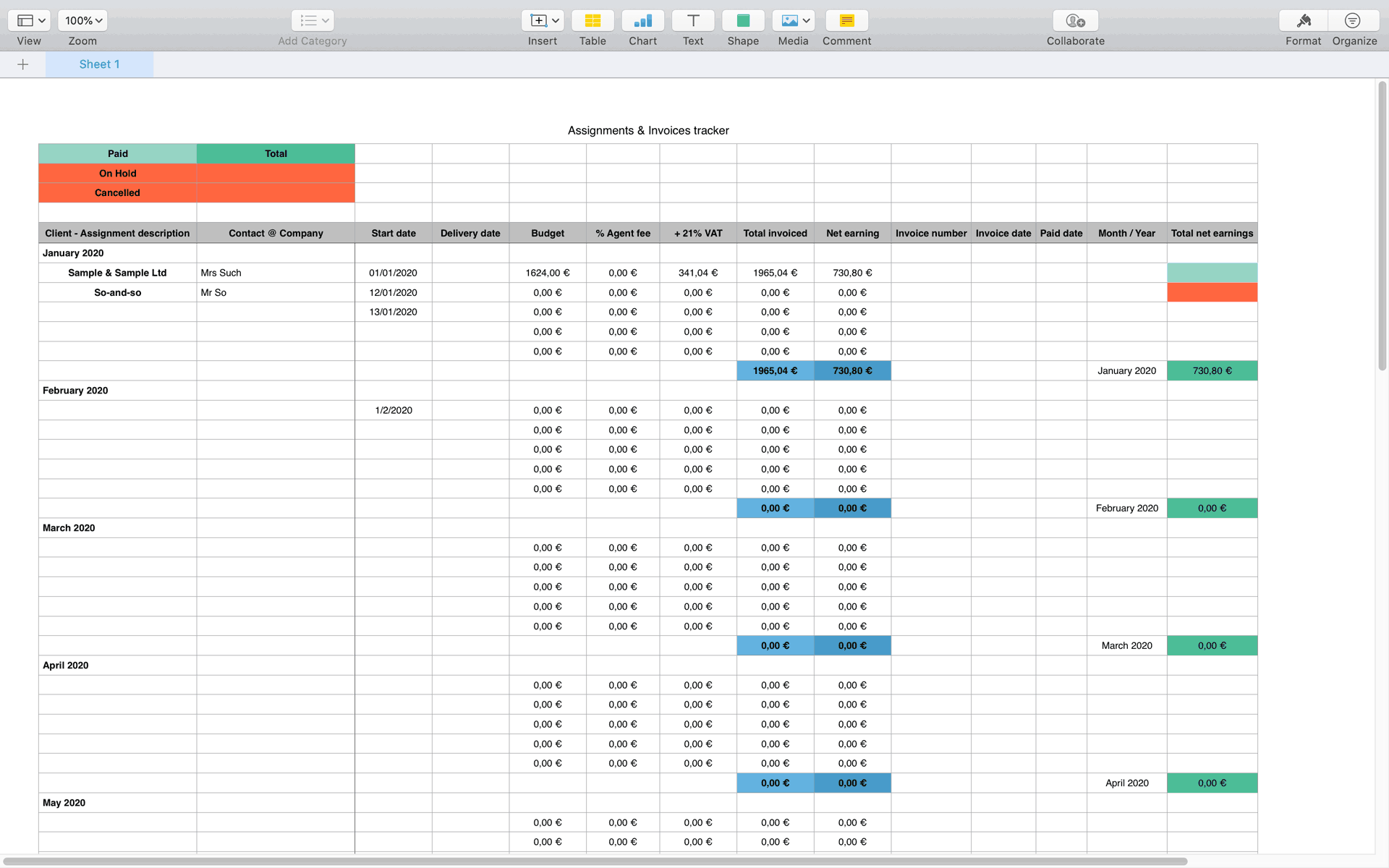The image size is (1389, 868).
Task: Expand the View dropdown menu
Action: click(30, 21)
